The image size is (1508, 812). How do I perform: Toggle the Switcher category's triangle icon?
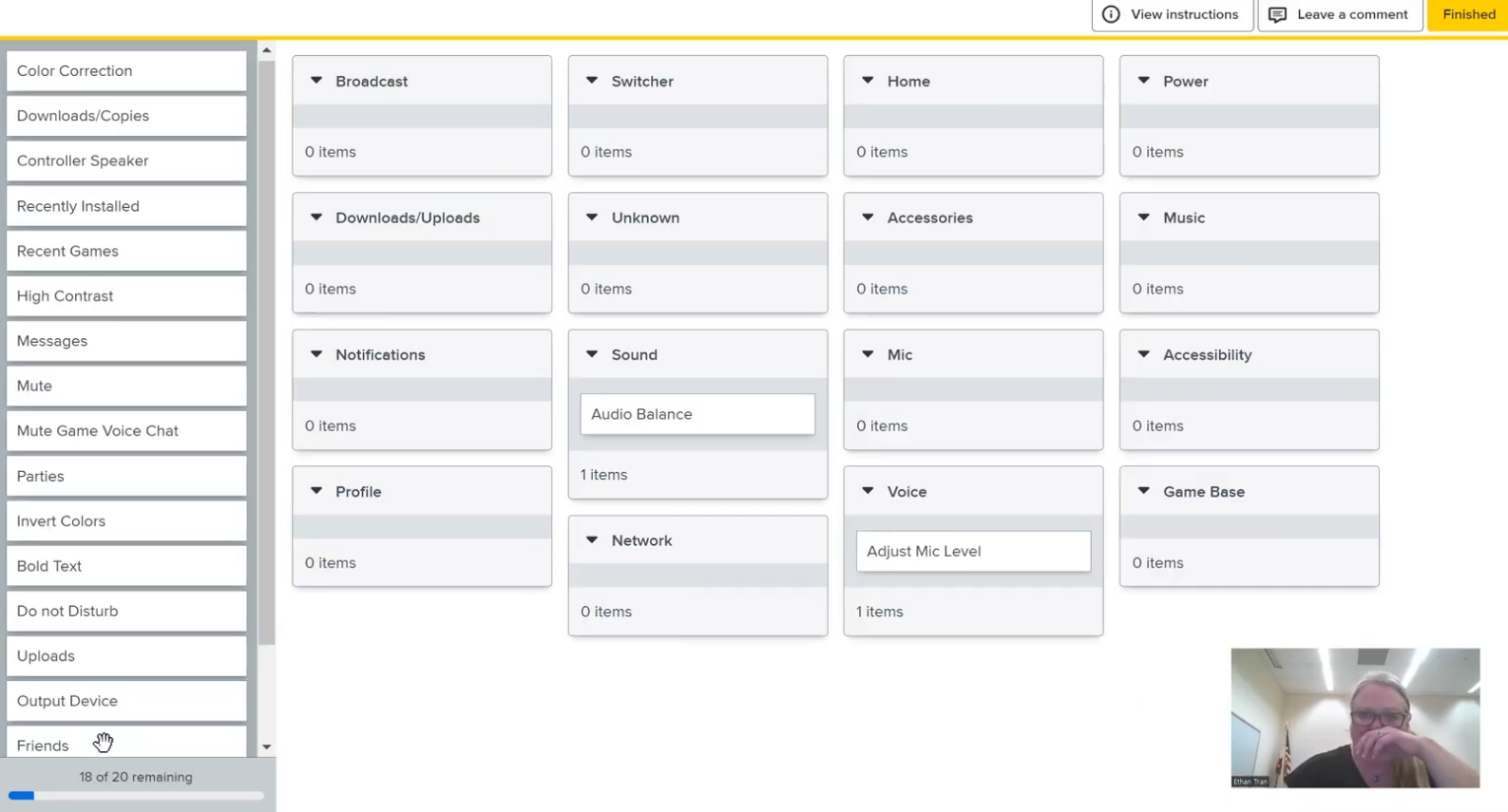(592, 81)
